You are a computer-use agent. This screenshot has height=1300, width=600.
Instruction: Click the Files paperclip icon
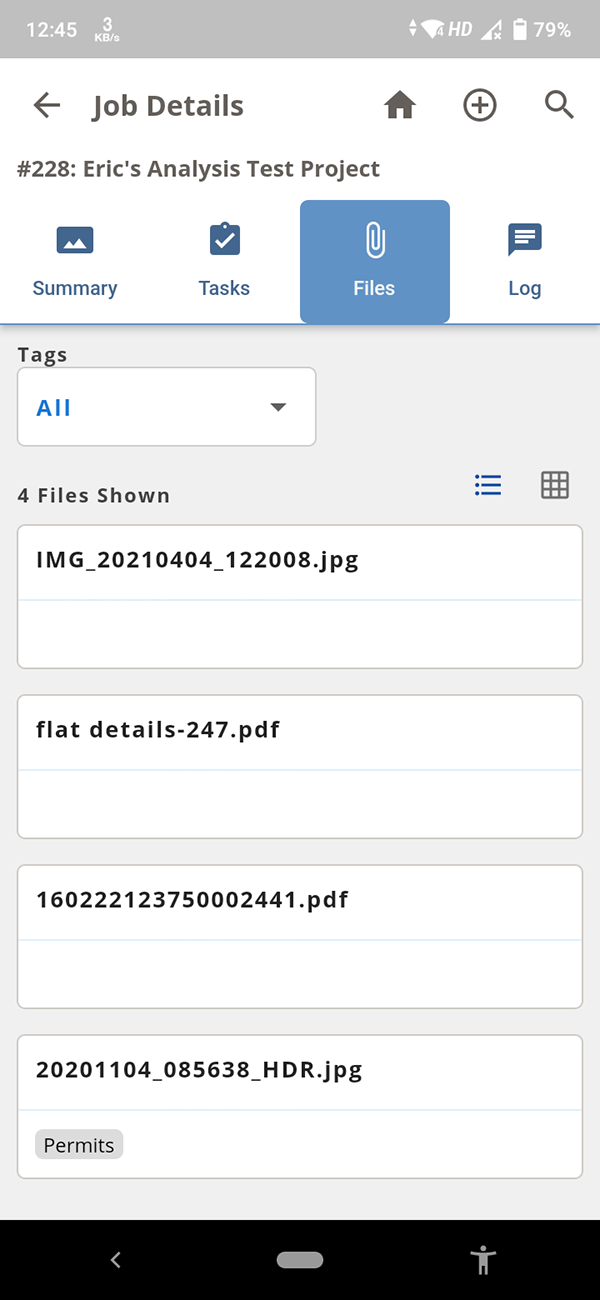pyautogui.click(x=374, y=239)
